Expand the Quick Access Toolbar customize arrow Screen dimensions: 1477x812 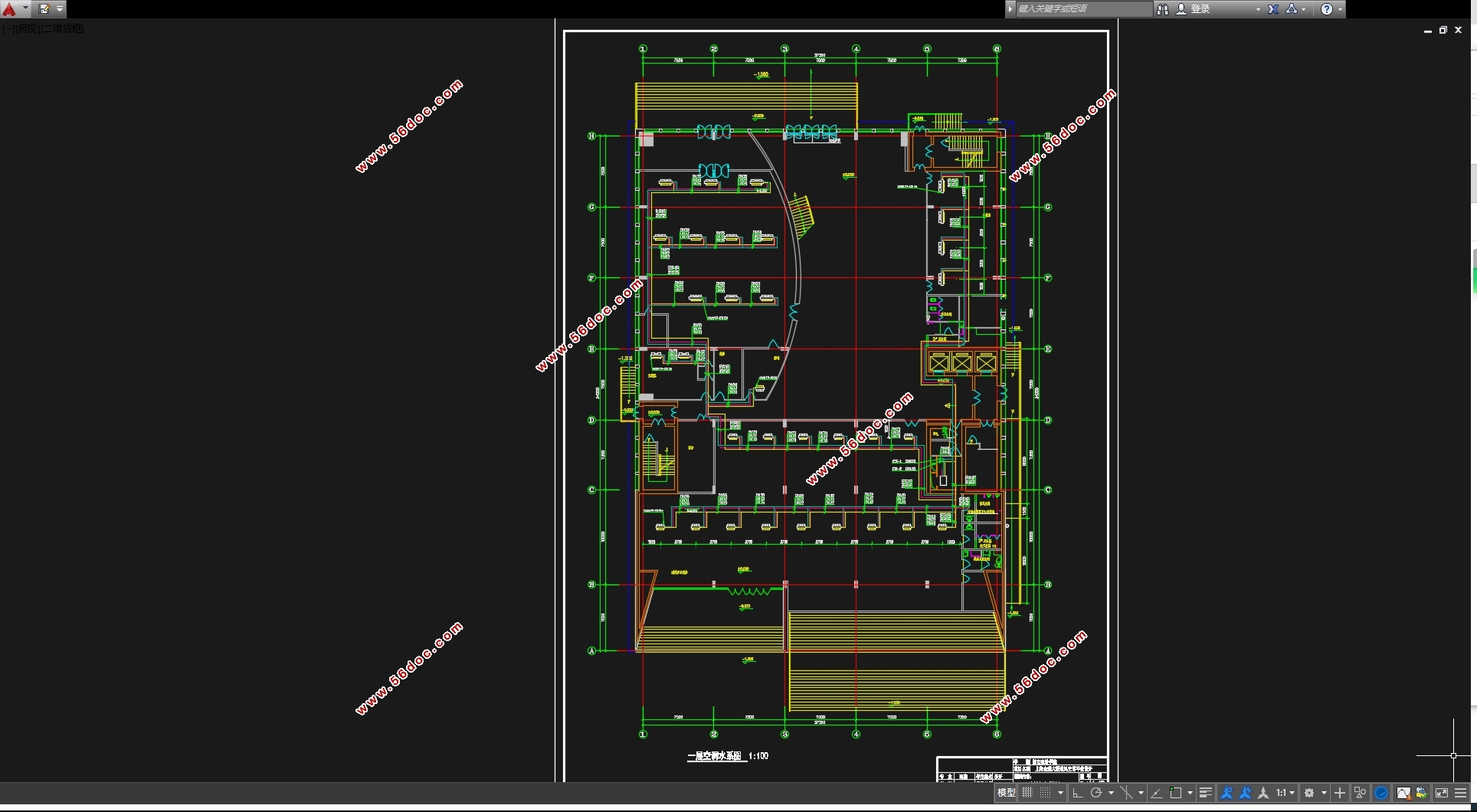pyautogui.click(x=60, y=9)
